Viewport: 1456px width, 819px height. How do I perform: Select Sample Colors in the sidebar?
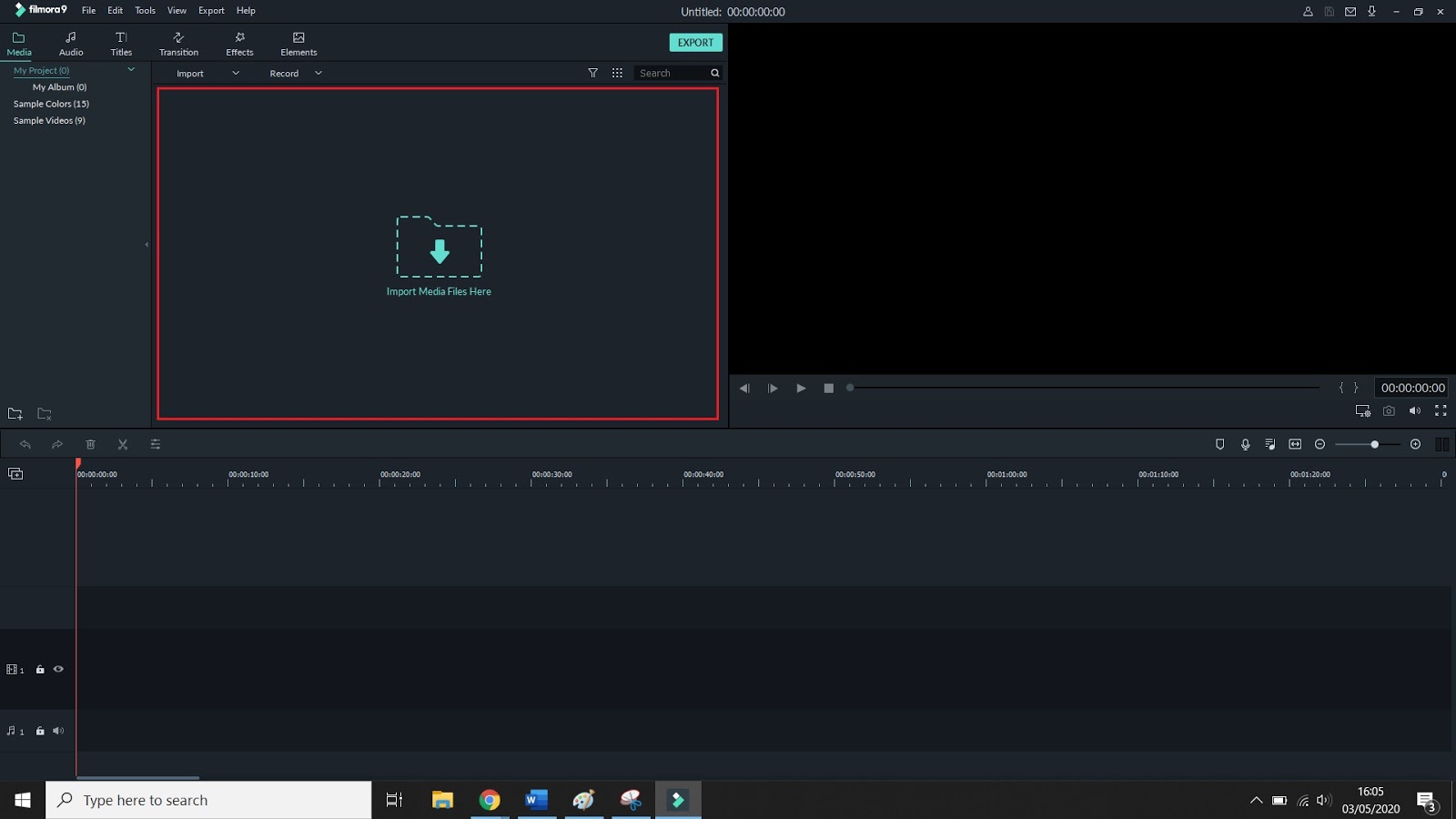click(50, 103)
